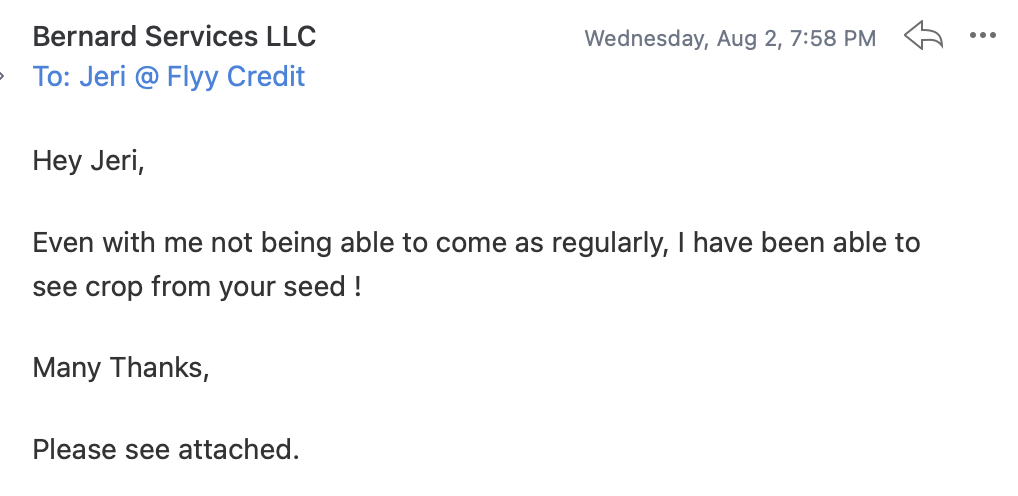Open the sender Bernard Services LLC

coord(174,36)
